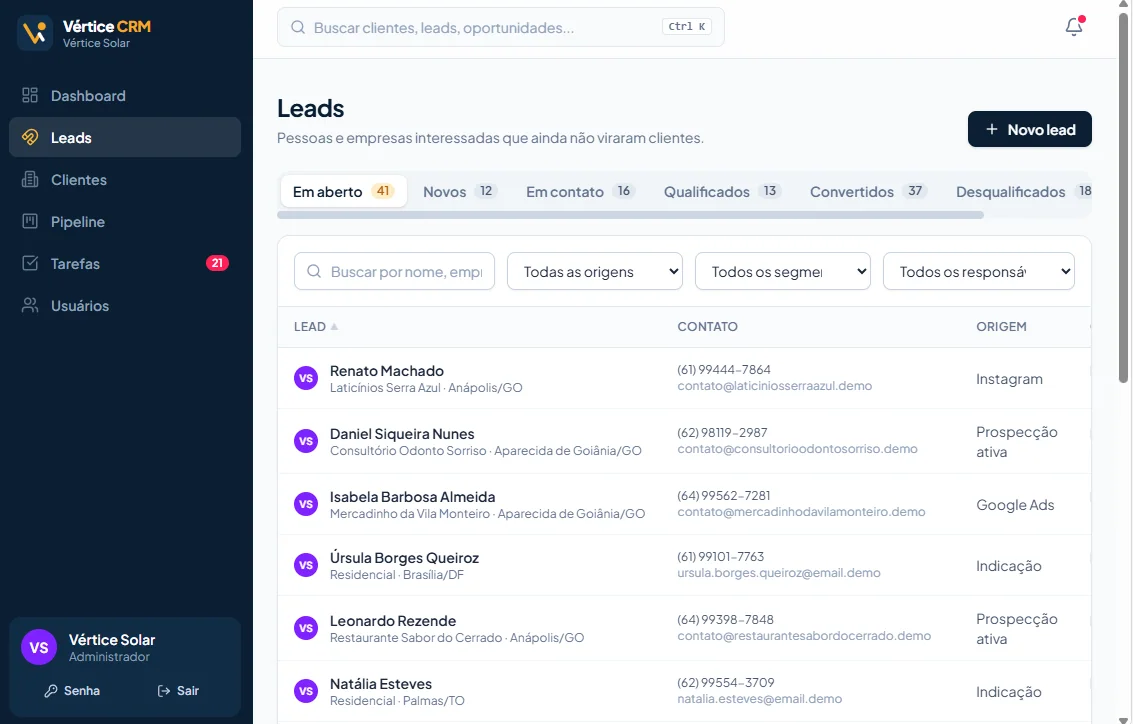Click the horizontal scrollbar under the tabs
This screenshot has width=1133, height=724.
point(630,215)
